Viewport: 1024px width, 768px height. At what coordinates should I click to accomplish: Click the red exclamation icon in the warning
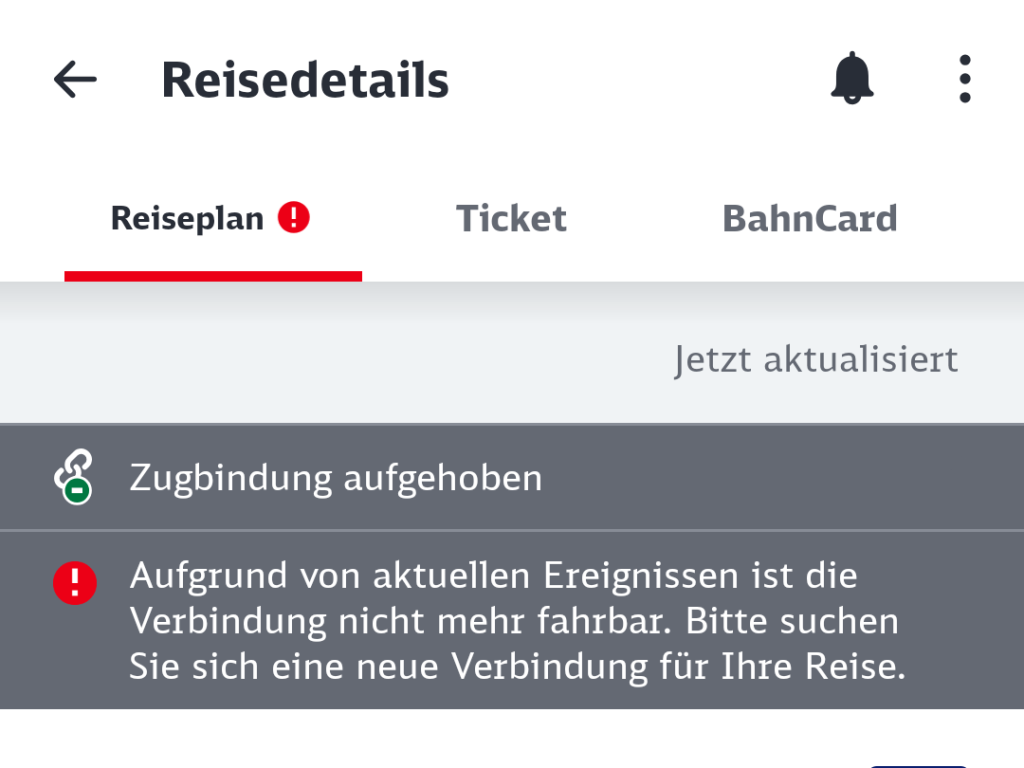[75, 582]
